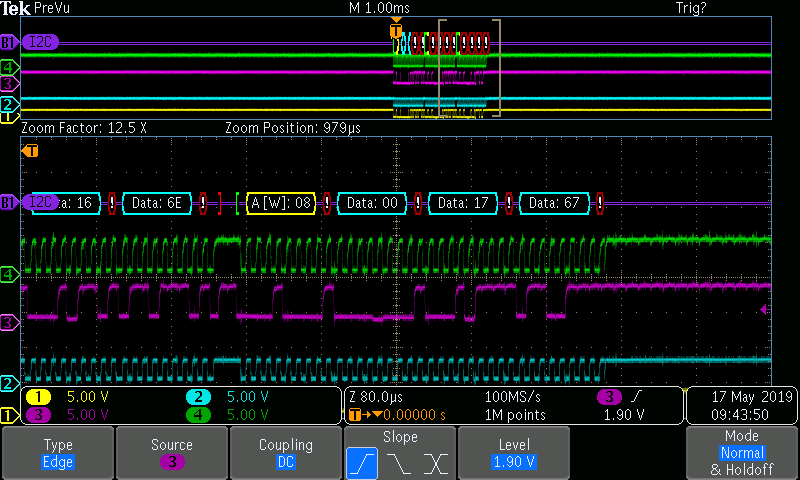Click the 0.00000 s trigger delay readout

pyautogui.click(x=414, y=415)
